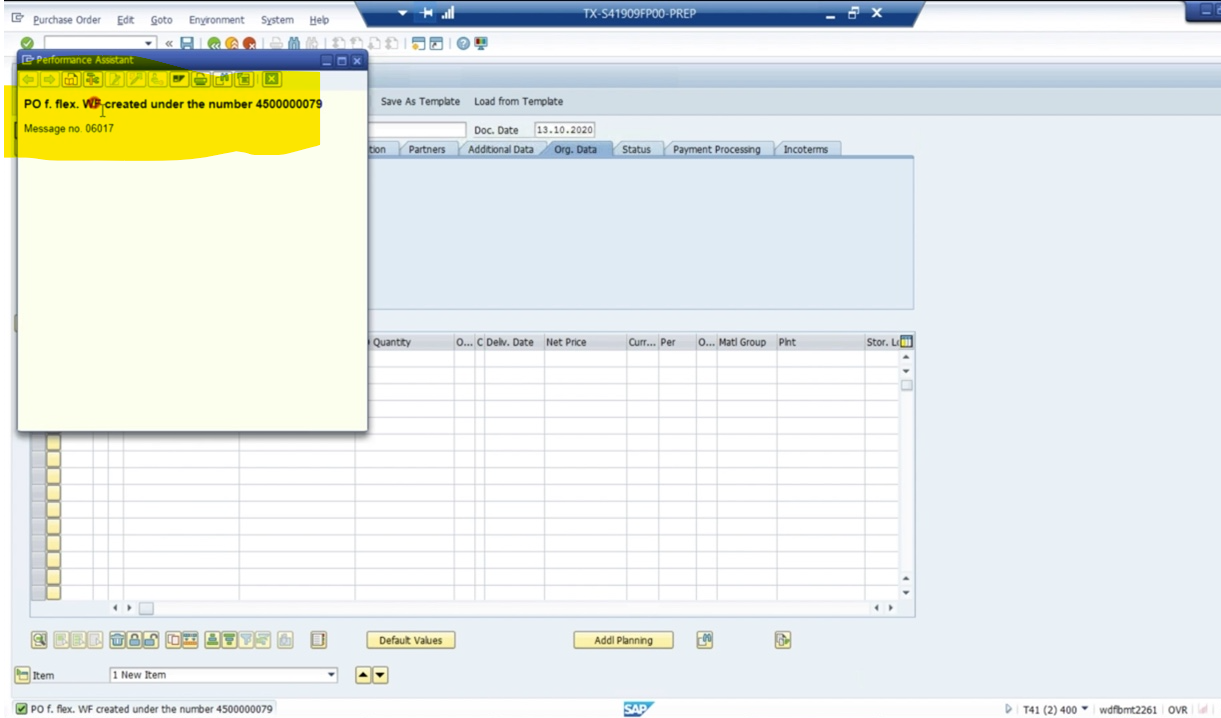Open the Incoterms tab

[805, 149]
